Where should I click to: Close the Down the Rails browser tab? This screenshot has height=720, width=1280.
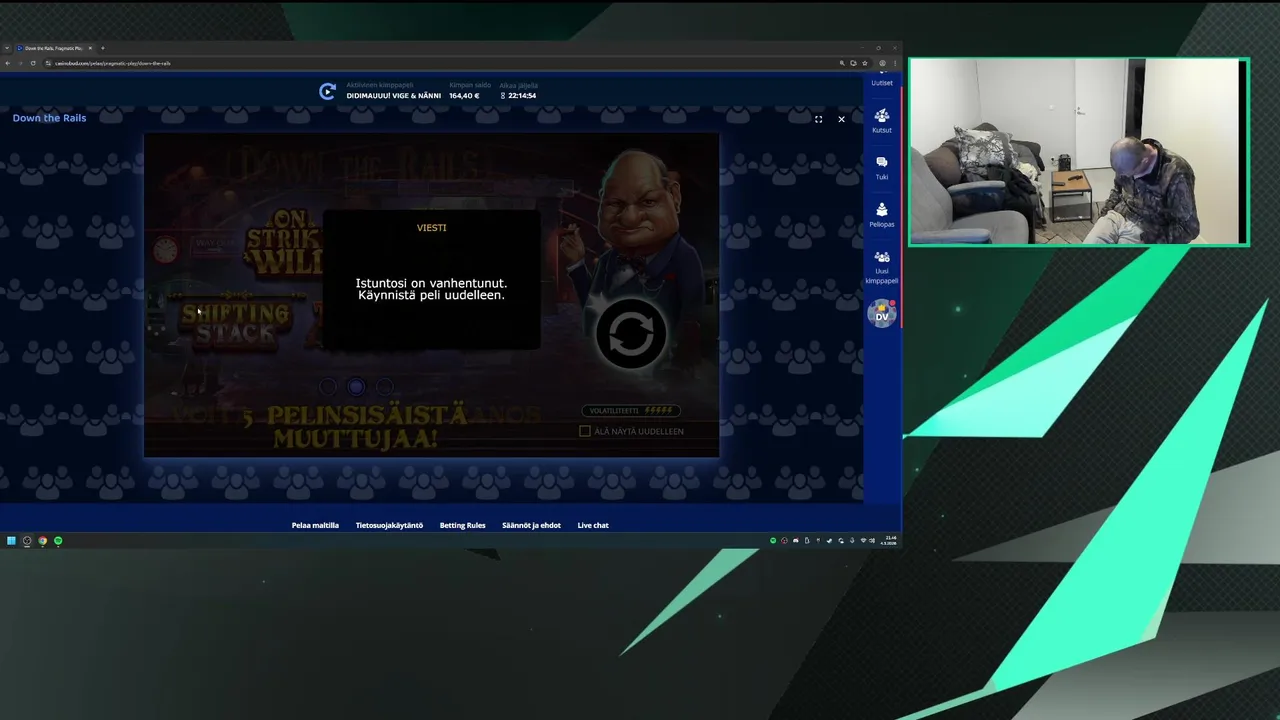coord(90,48)
